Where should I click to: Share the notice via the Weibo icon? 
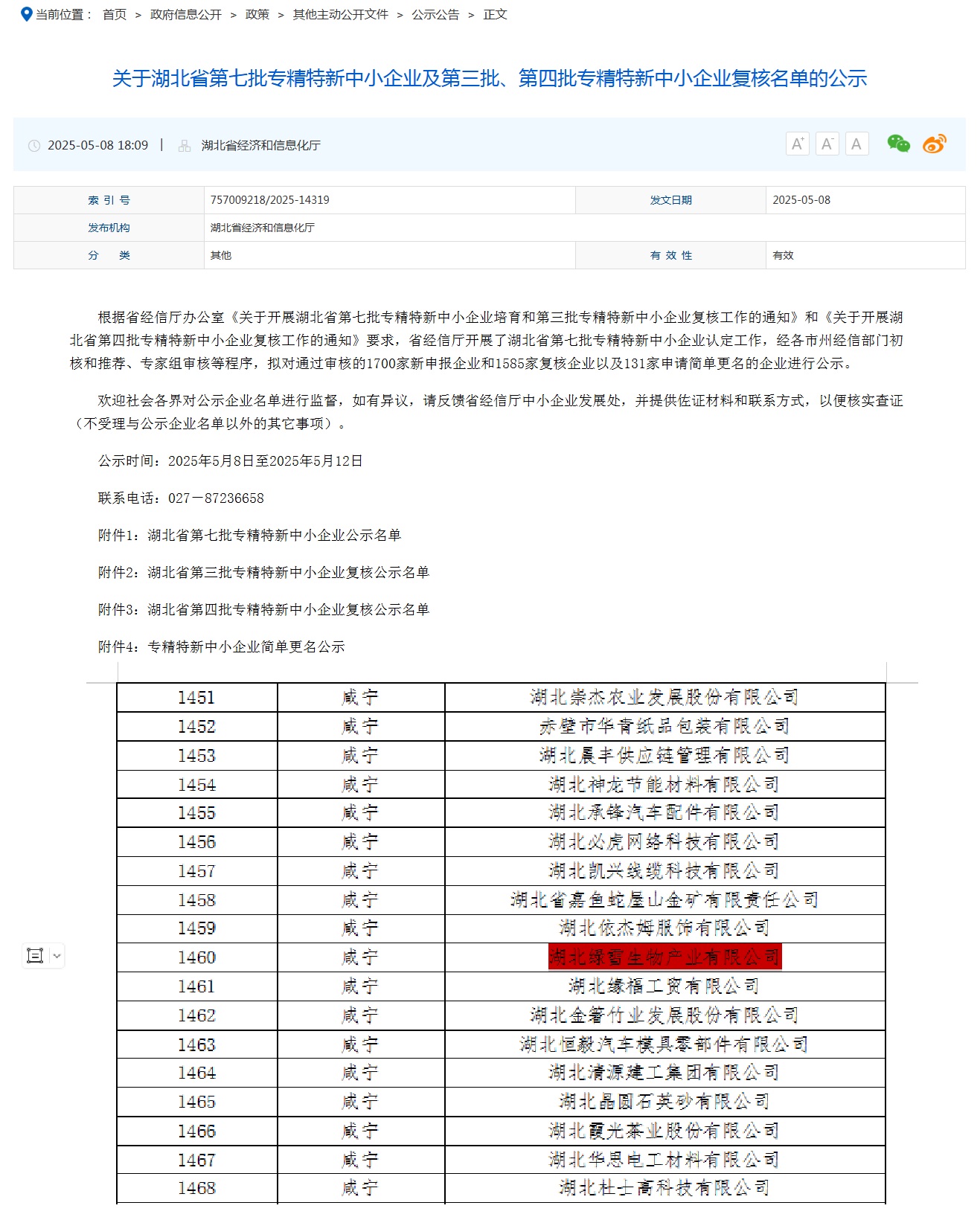coord(934,144)
